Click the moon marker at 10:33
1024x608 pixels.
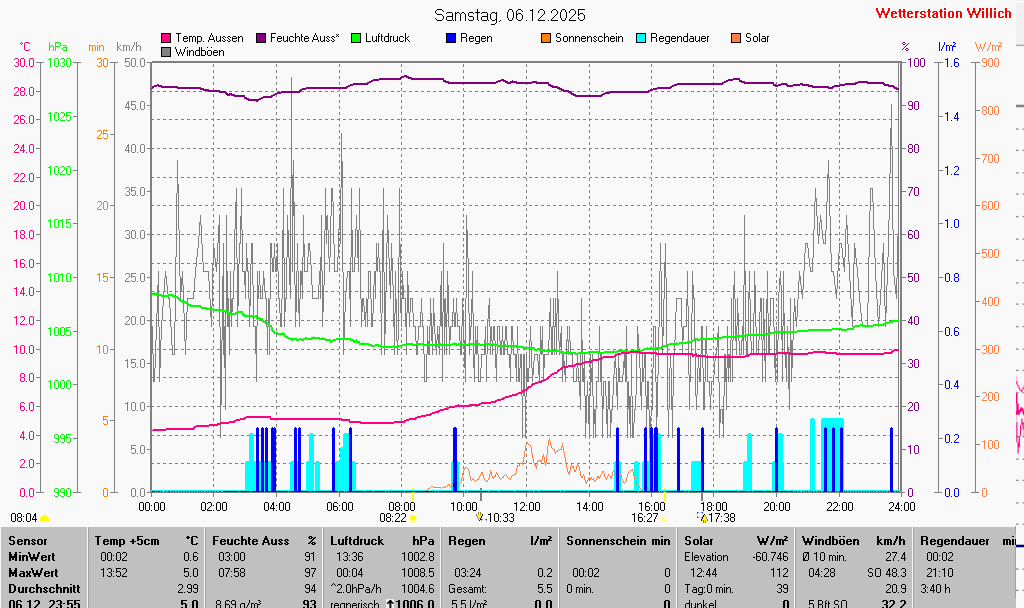pyautogui.click(x=479, y=517)
